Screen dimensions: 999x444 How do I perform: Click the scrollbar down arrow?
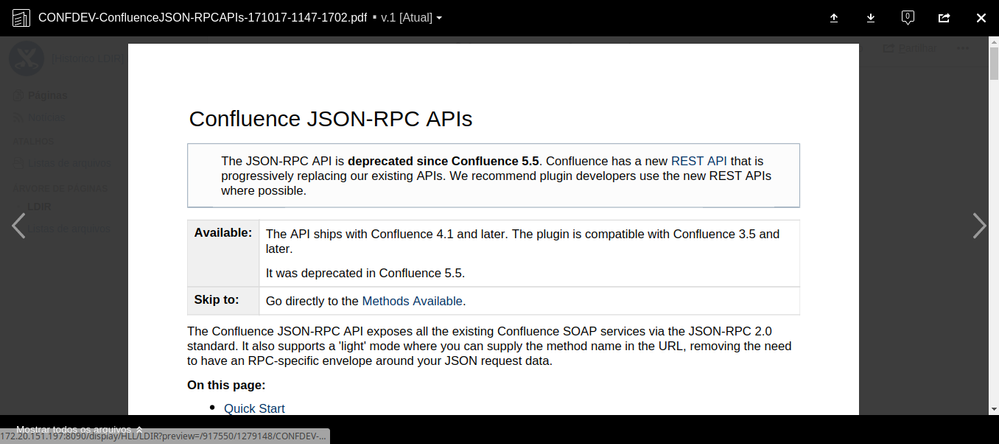click(993, 409)
